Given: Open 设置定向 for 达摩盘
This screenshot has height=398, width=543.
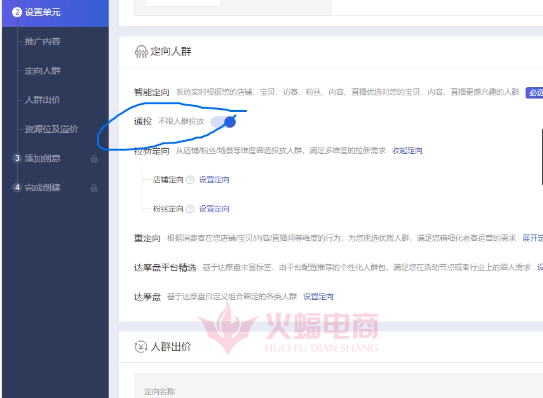Looking at the screenshot, I should (x=318, y=297).
